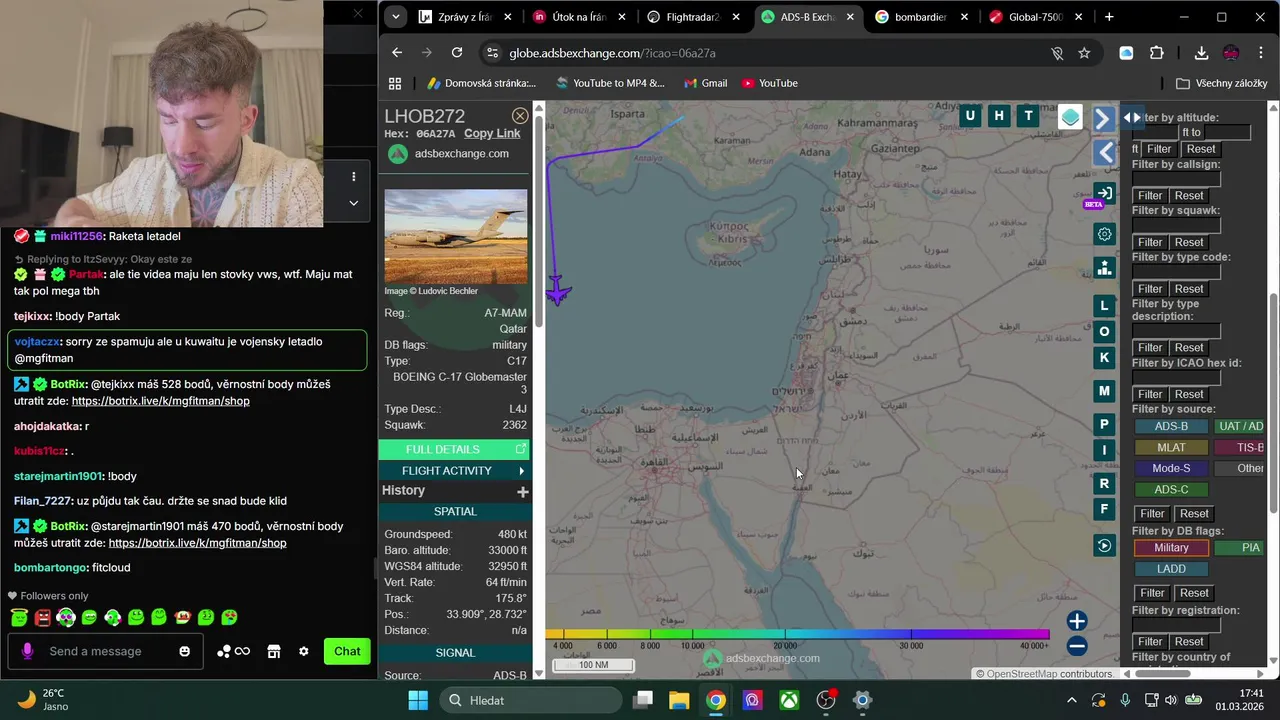The width and height of the screenshot is (1280, 720).
Task: Click the adsbexchange.com logo link
Action: [x=448, y=153]
